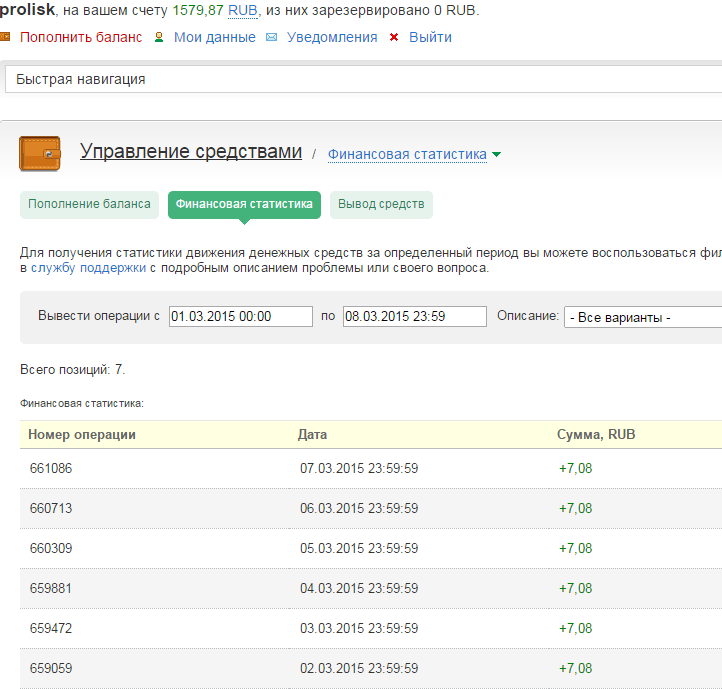
Task: Open the Описание dropdown Все варианты
Action: point(643,317)
